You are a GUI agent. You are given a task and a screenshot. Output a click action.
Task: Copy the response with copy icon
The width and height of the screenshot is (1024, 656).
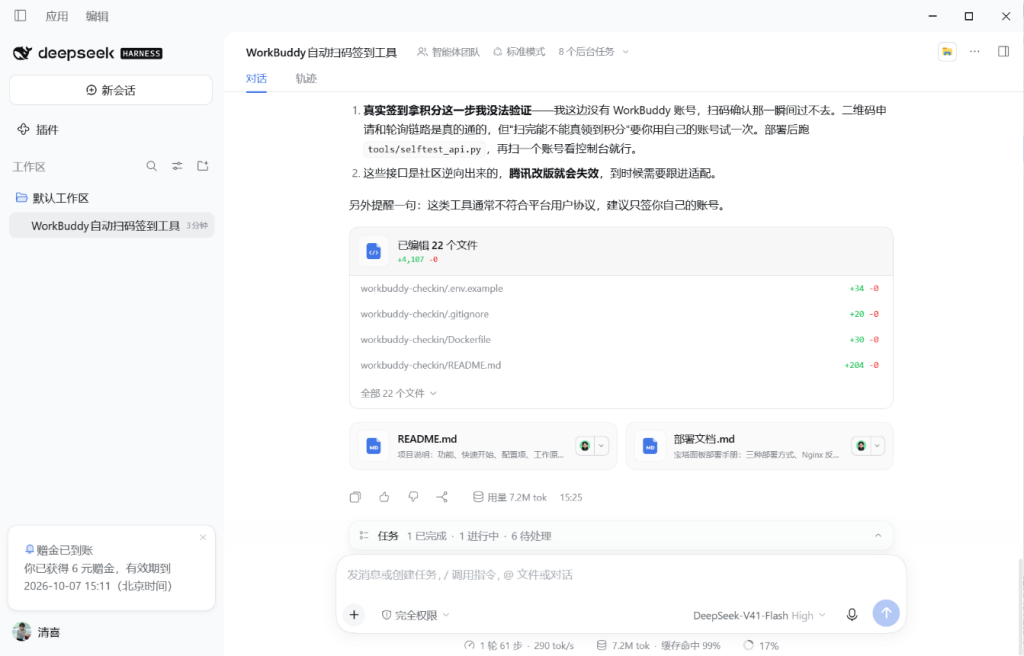pyautogui.click(x=355, y=497)
